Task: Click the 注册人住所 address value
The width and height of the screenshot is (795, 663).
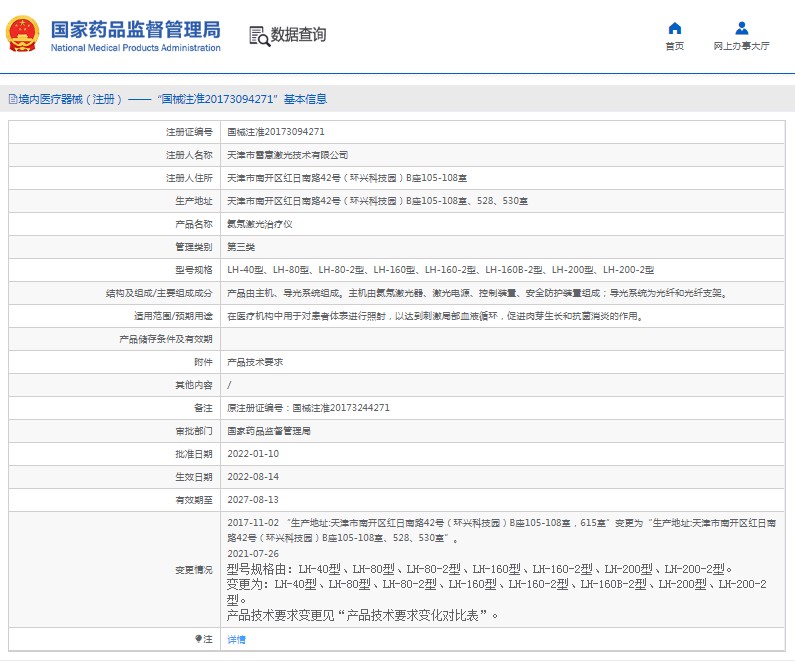Action: click(347, 178)
